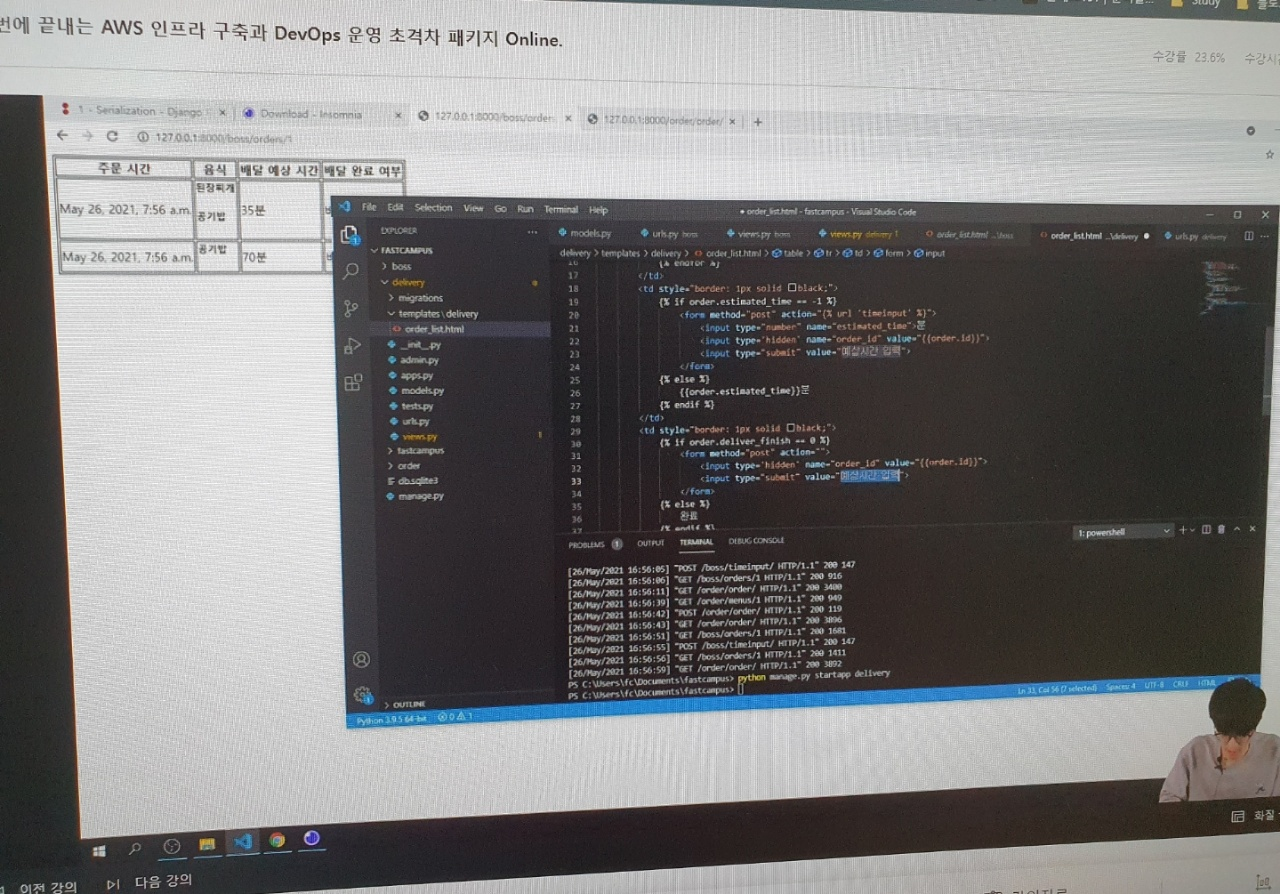Viewport: 1280px width, 894px height.
Task: Open the Run menu
Action: click(525, 209)
